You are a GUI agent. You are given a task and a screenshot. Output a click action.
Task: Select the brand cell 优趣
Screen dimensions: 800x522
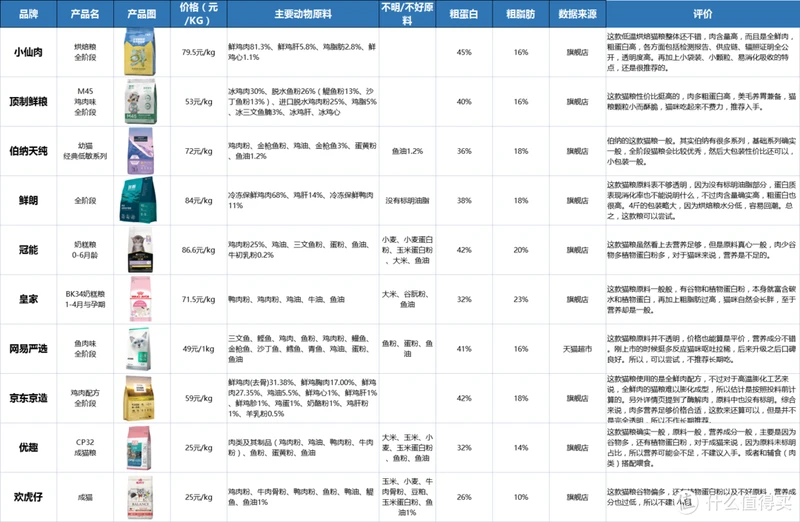(29, 448)
